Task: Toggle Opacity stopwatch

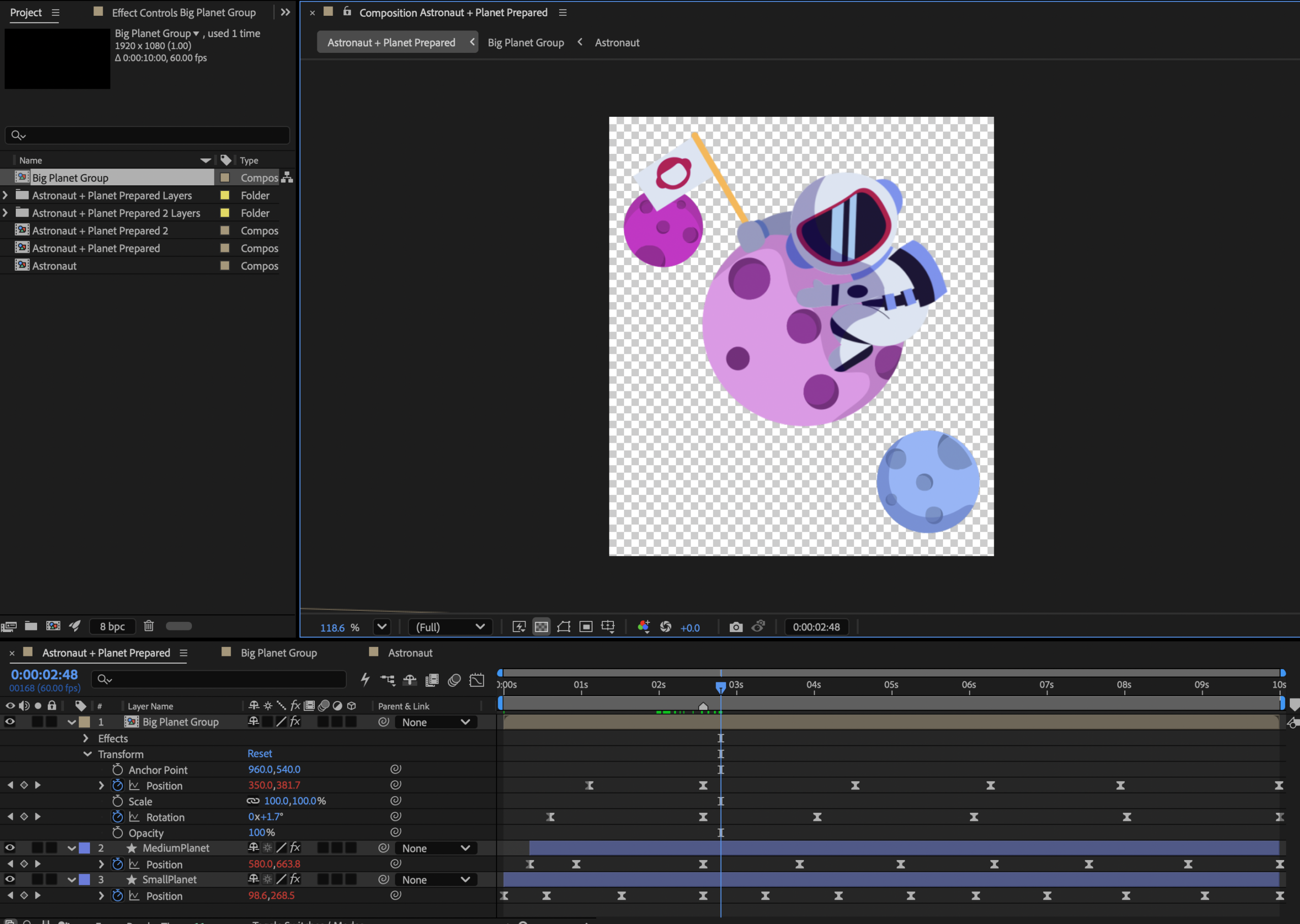Action: [118, 833]
